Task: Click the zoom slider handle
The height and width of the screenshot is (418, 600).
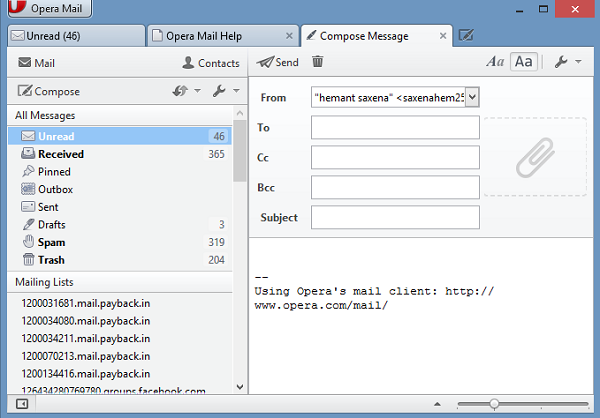Action: [494, 403]
